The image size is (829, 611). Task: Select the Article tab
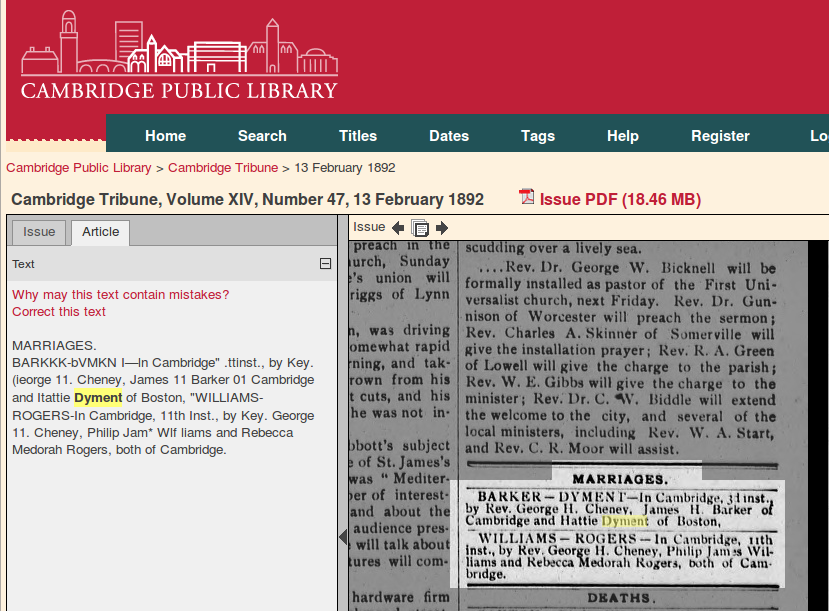(x=100, y=232)
